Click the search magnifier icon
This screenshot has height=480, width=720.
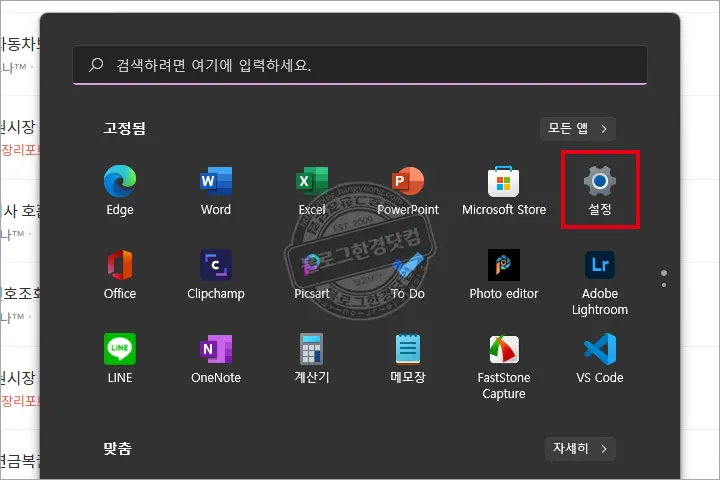coord(96,65)
